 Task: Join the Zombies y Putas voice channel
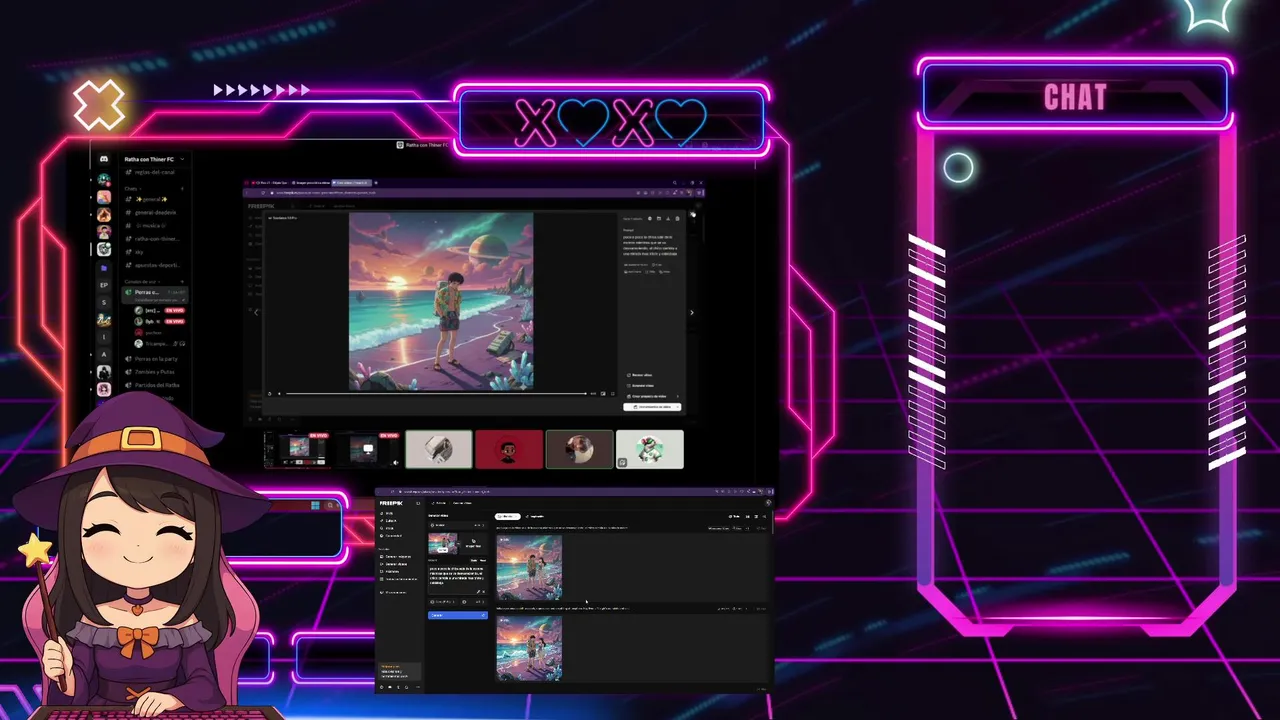click(x=154, y=371)
